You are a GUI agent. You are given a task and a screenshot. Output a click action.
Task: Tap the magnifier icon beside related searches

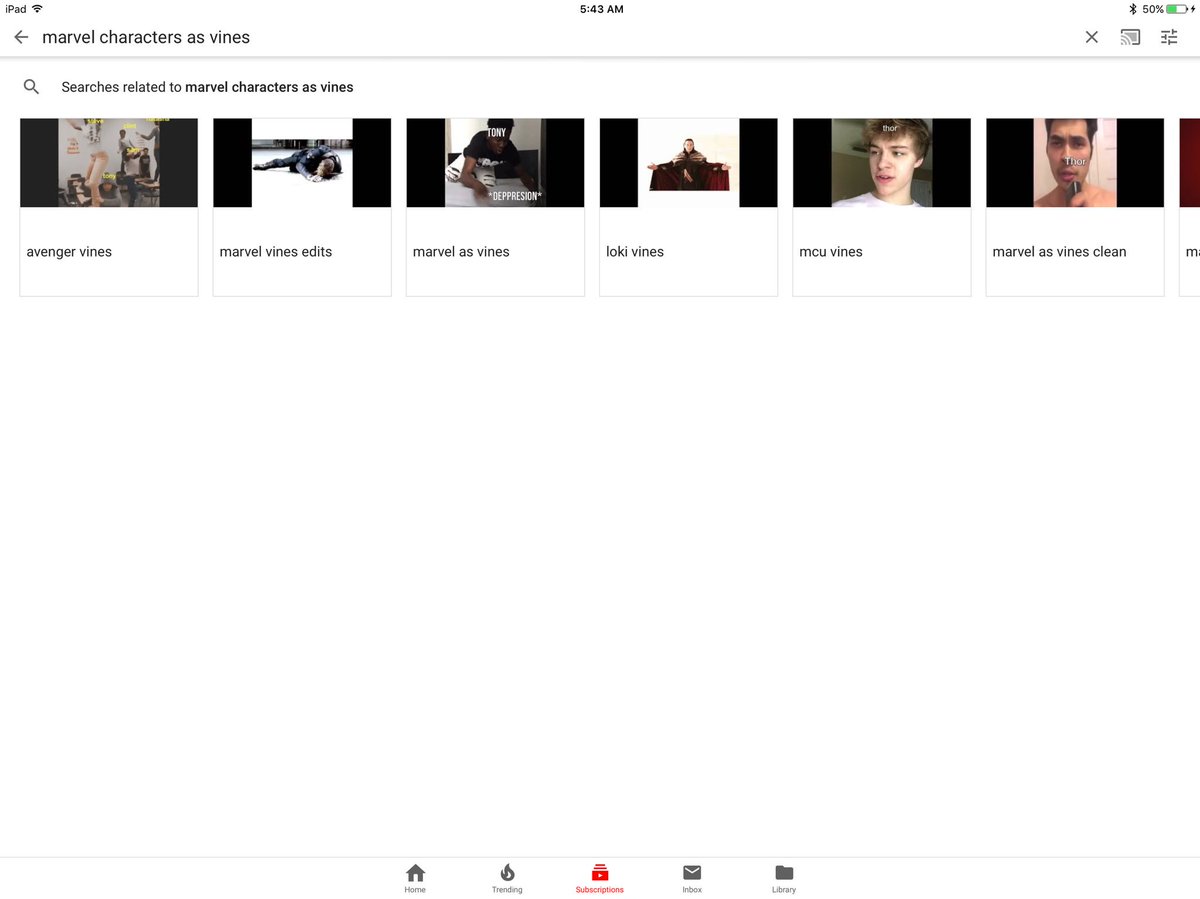point(32,87)
